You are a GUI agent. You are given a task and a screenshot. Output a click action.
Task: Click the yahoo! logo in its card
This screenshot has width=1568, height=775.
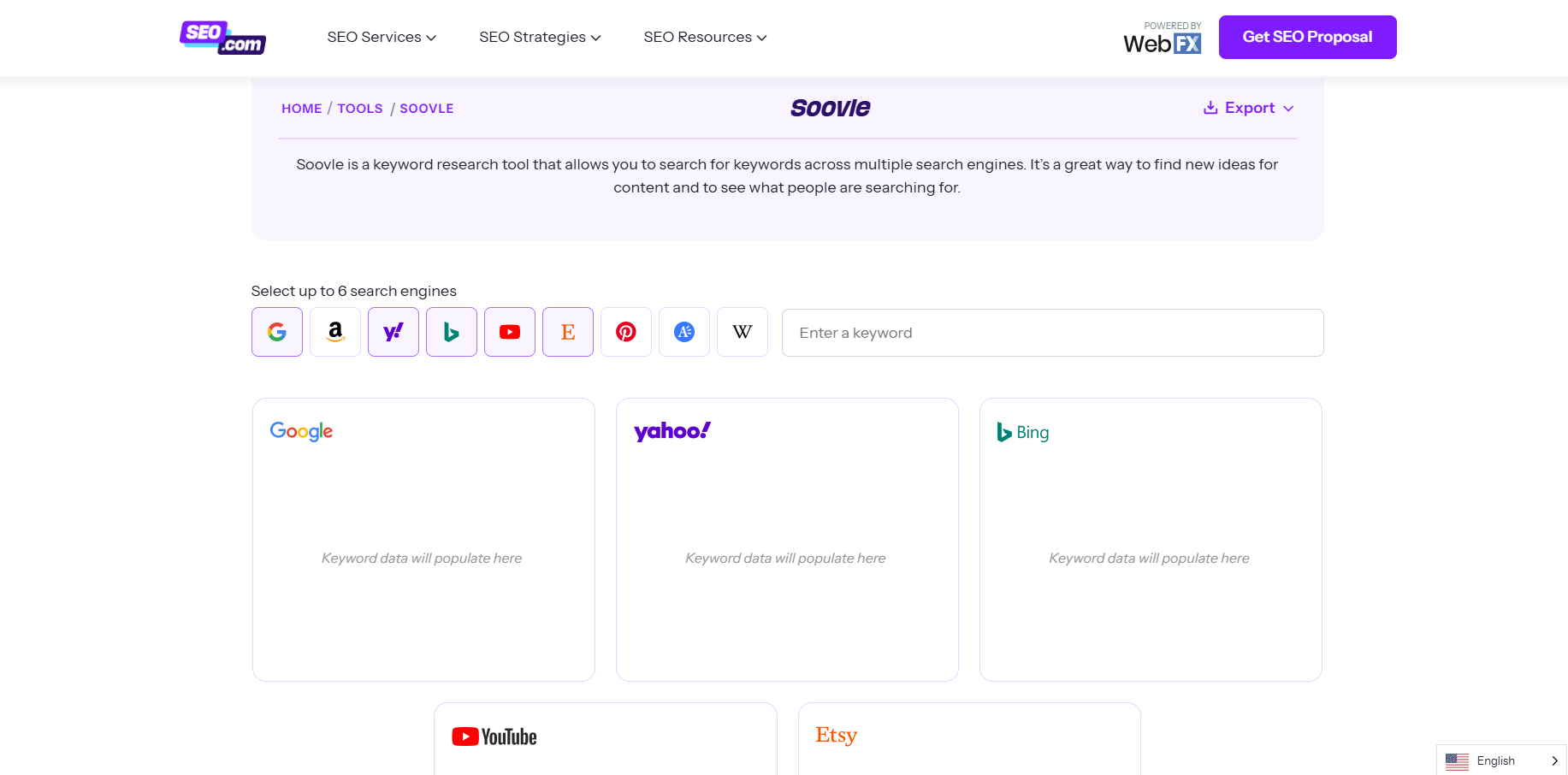click(x=672, y=431)
